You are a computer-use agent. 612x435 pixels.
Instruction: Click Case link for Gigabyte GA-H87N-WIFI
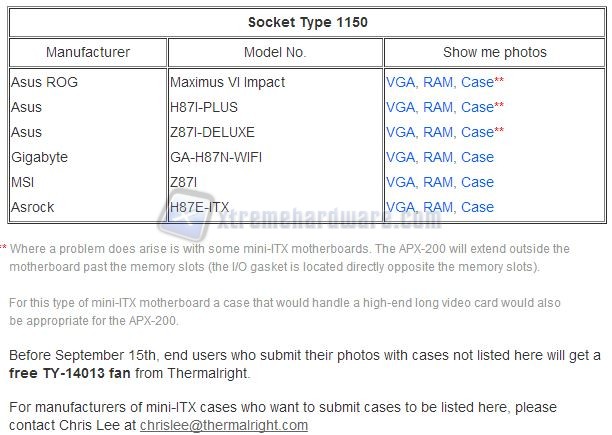[477, 157]
